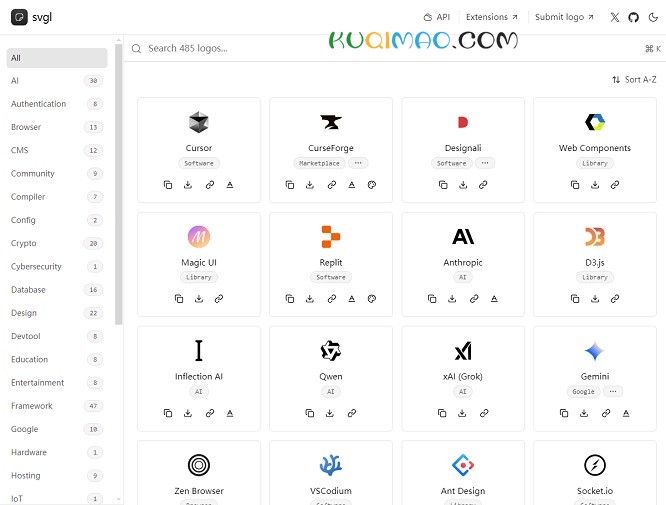The width and height of the screenshot is (666, 505).
Task: Open the Hosting category
Action: click(57, 475)
